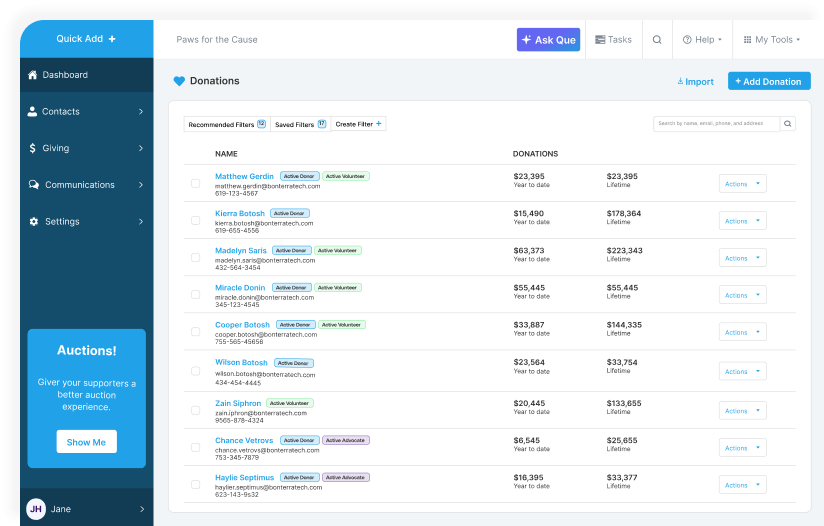Click the Import link
824x526 pixels.
(x=695, y=81)
